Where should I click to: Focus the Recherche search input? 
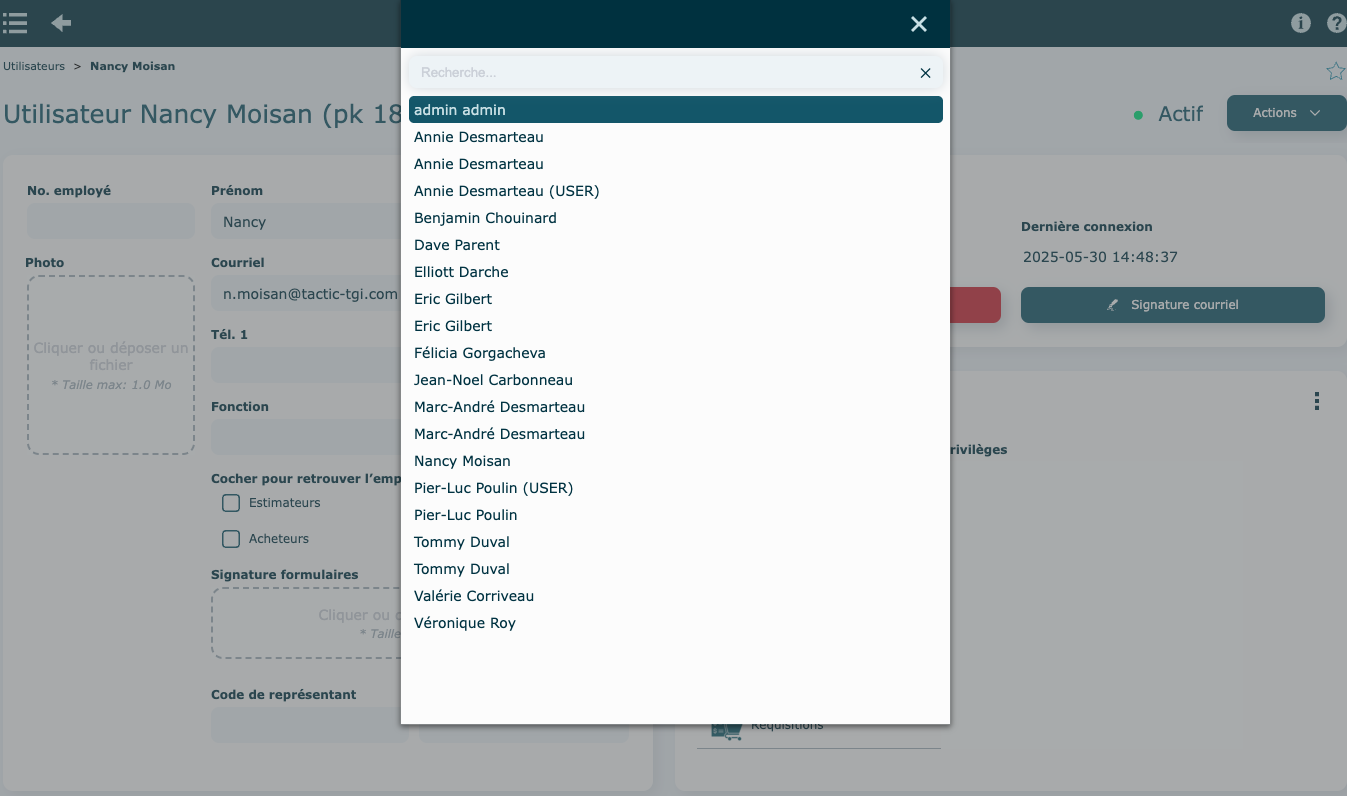click(660, 73)
